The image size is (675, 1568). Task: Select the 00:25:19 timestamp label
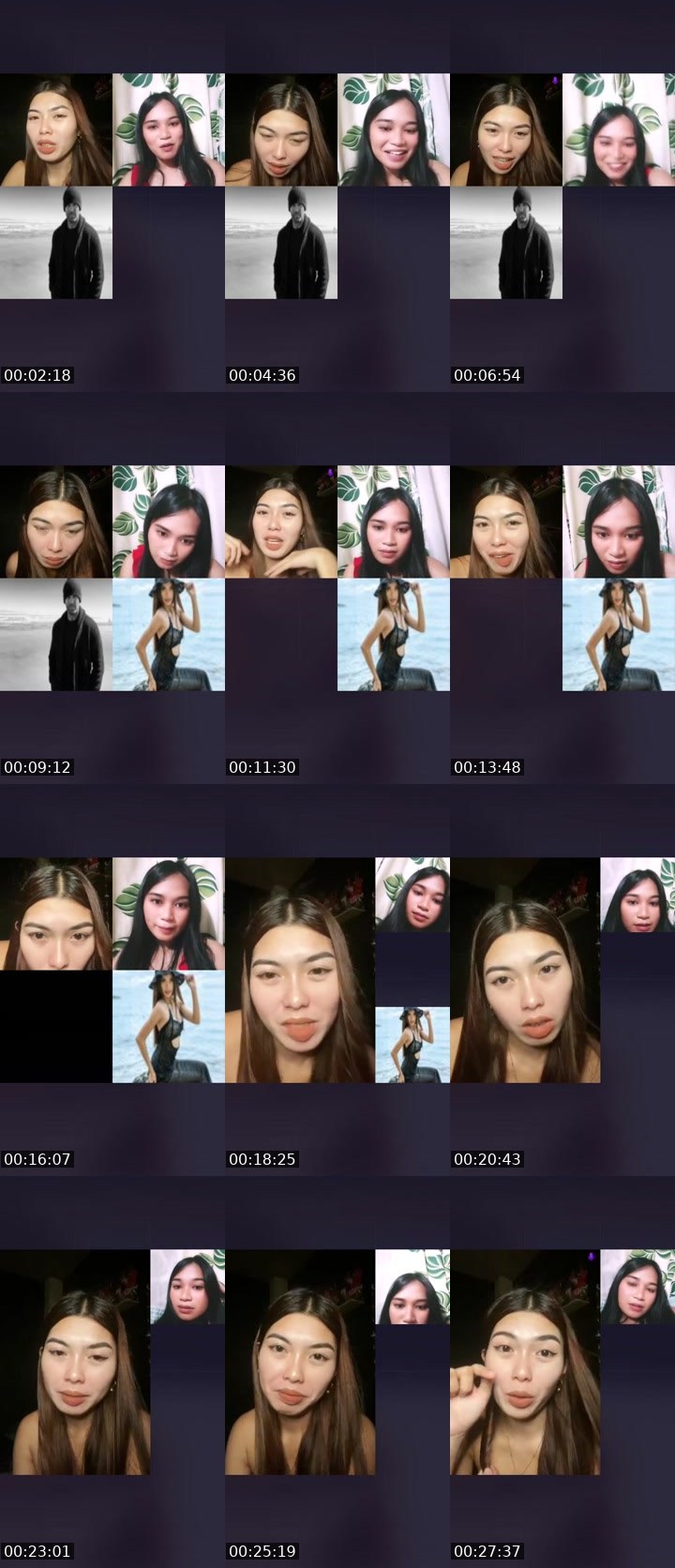click(262, 1551)
